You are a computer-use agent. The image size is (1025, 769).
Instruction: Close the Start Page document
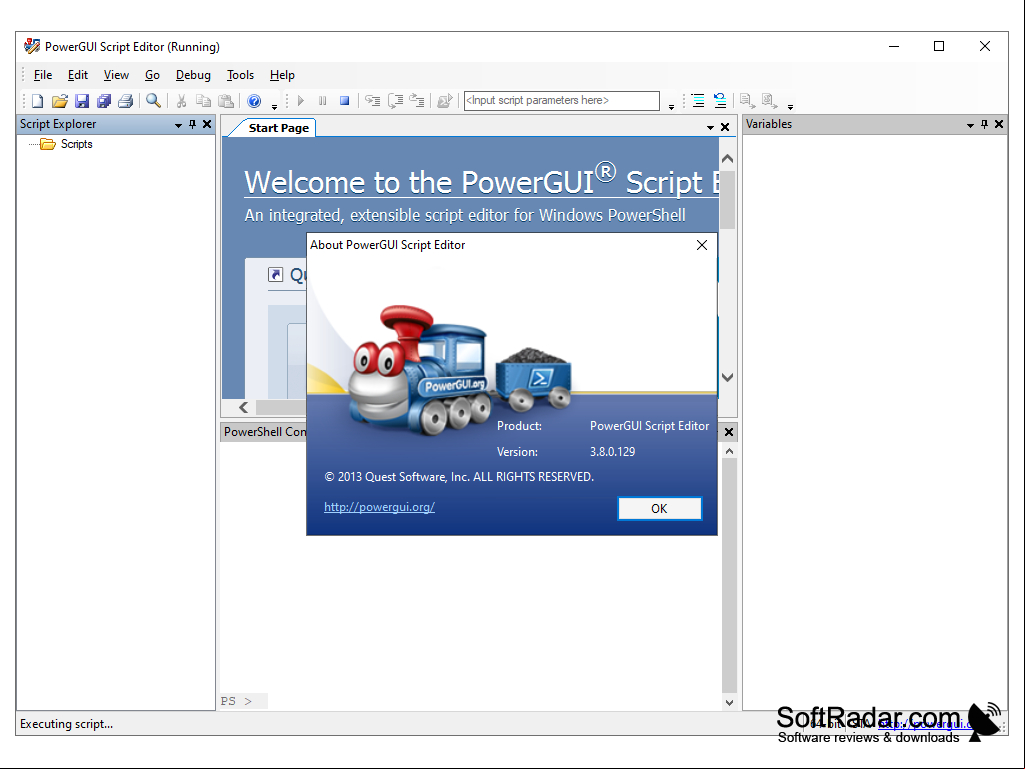tap(725, 127)
